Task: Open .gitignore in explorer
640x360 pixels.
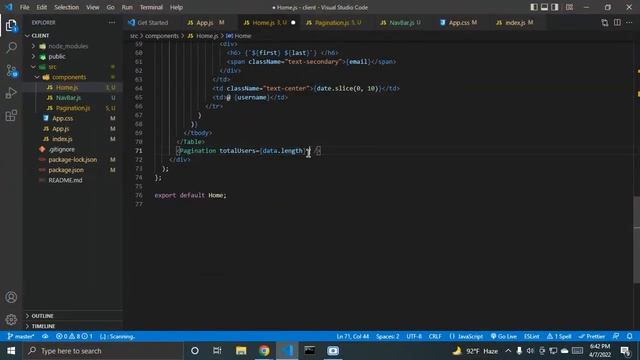Action: tap(61, 149)
